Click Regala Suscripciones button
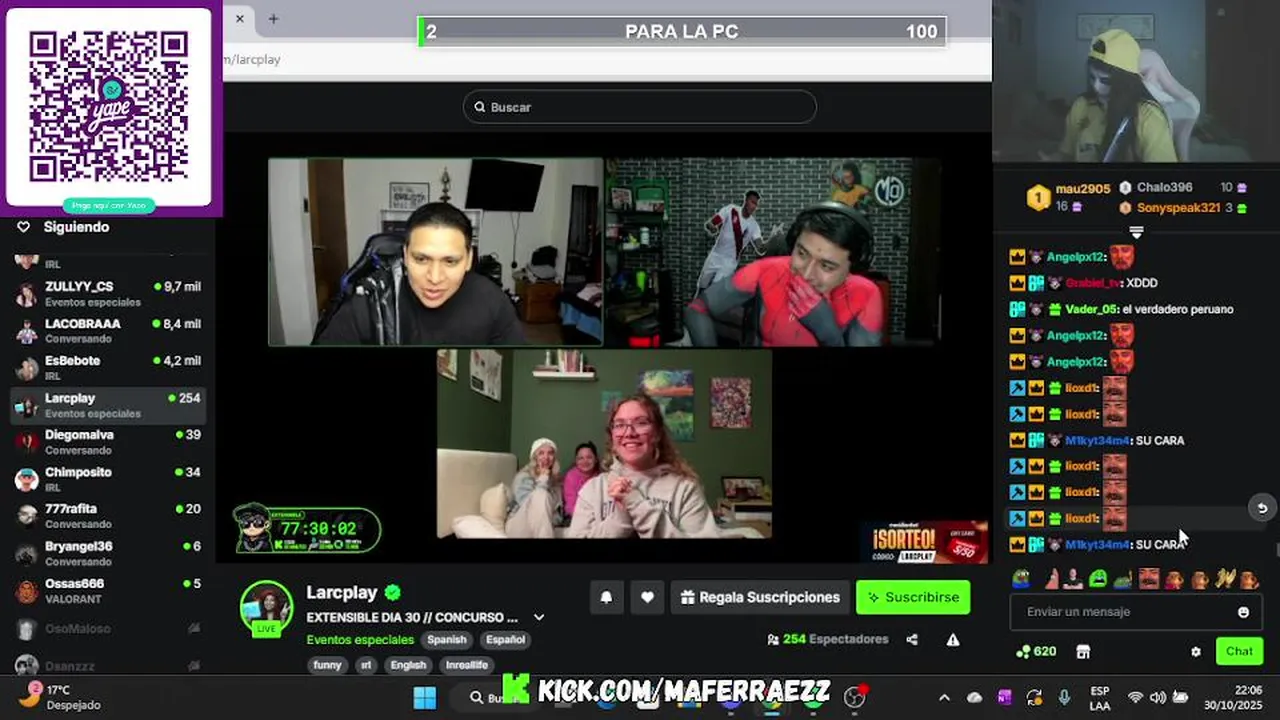Image resolution: width=1280 pixels, height=720 pixels. pyautogui.click(x=760, y=597)
